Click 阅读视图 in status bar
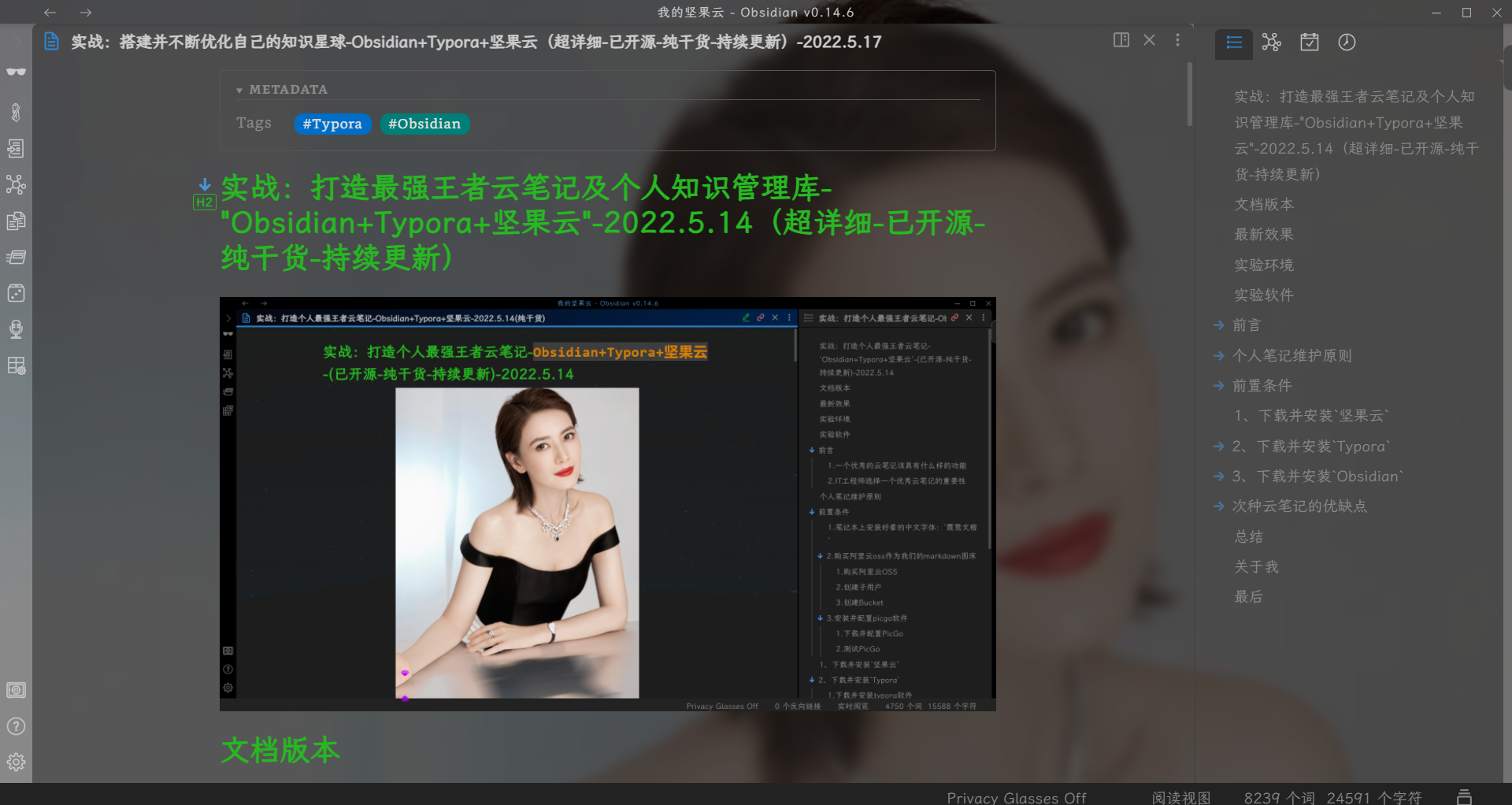The image size is (1512, 805). (x=1181, y=798)
